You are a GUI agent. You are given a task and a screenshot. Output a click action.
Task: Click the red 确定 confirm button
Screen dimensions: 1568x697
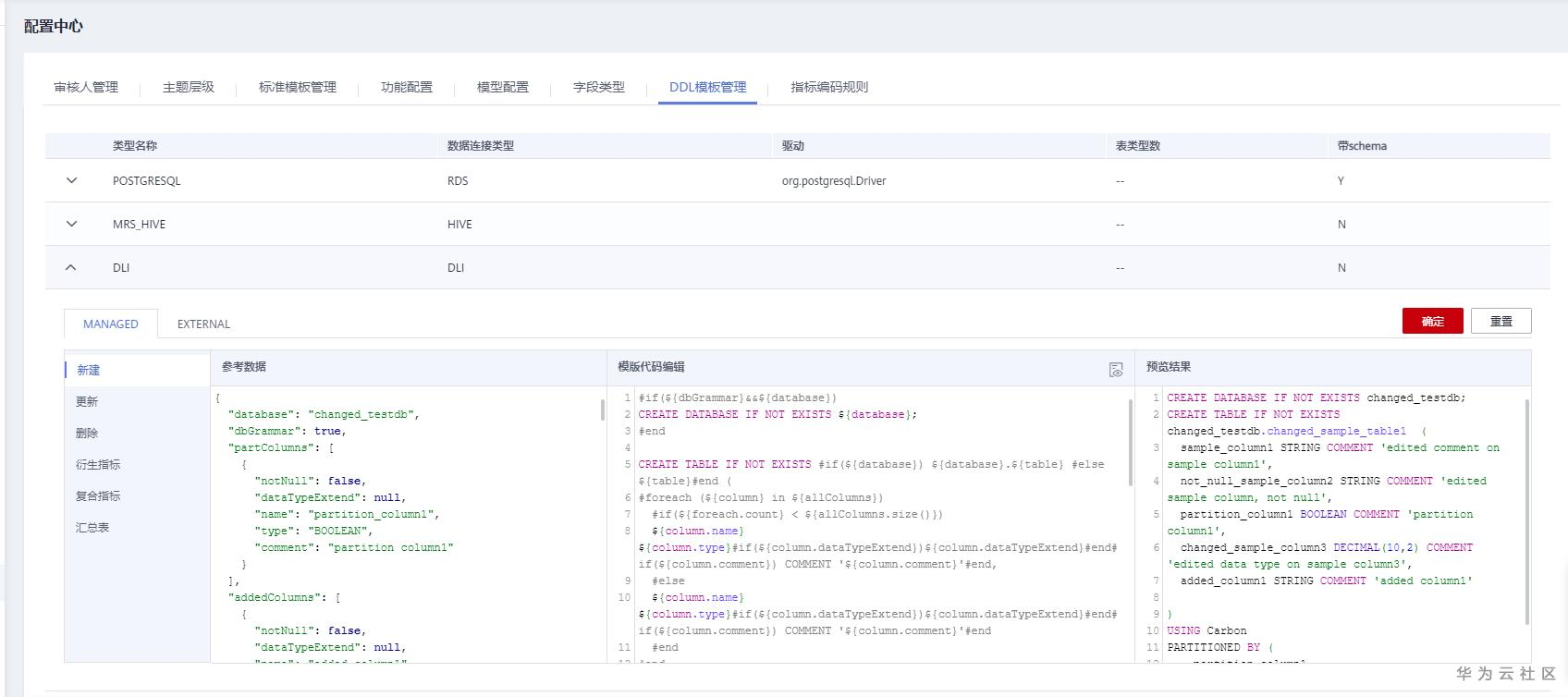(1432, 321)
